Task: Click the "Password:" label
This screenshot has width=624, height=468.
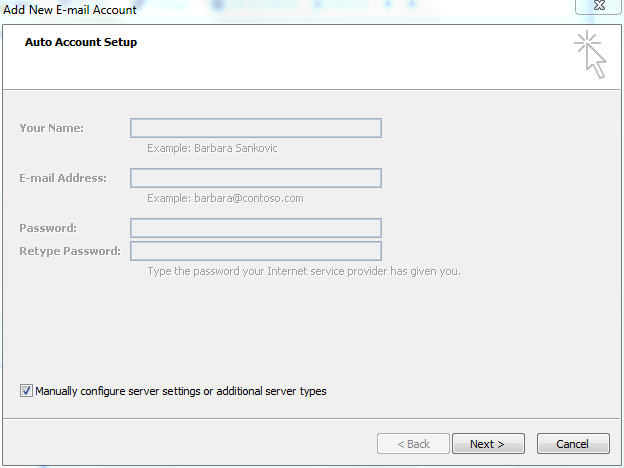Action: pyautogui.click(x=48, y=228)
